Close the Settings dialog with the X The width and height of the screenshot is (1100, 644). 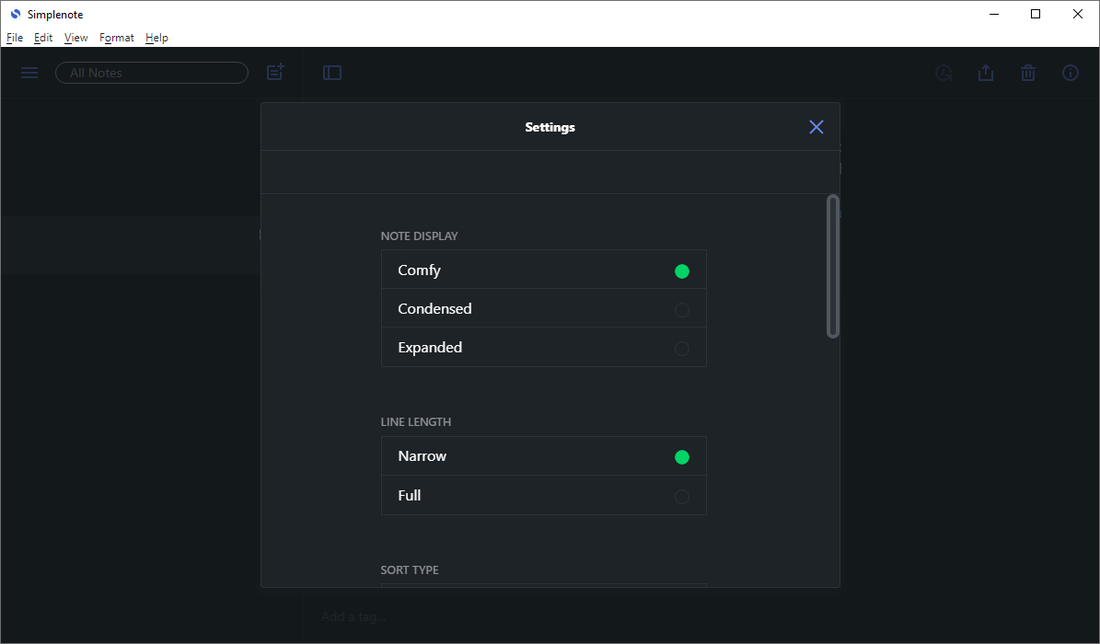[816, 127]
